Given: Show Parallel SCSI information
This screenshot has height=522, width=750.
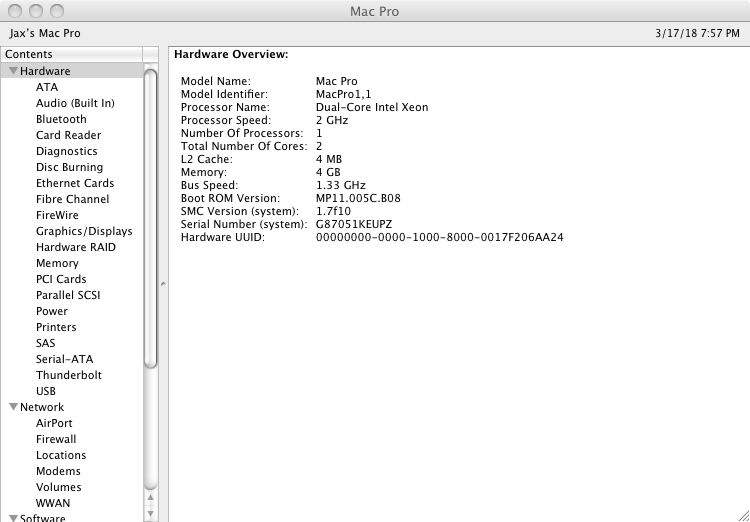Looking at the screenshot, I should tap(68, 295).
